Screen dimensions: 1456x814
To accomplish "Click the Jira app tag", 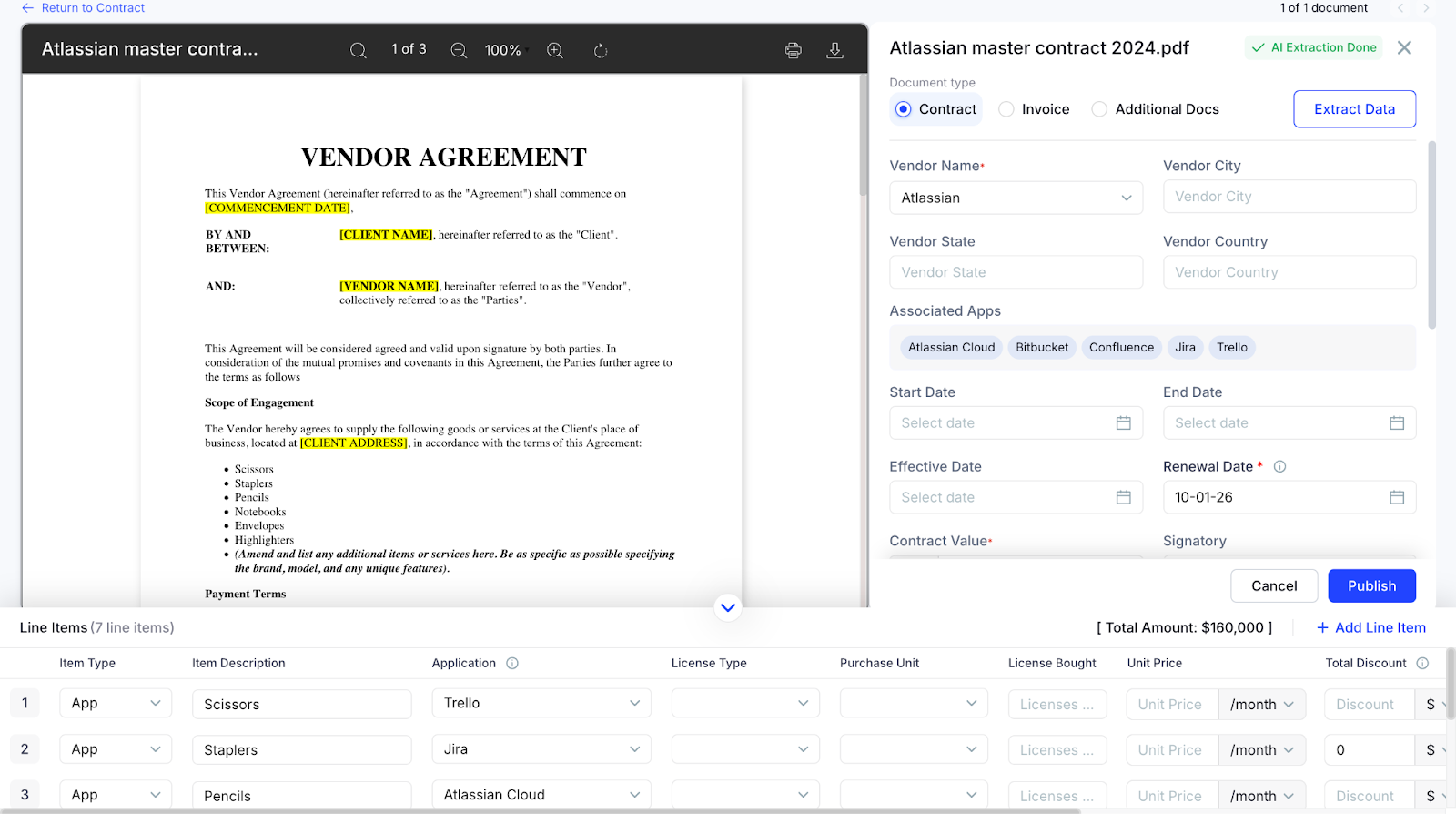I will click(x=1185, y=347).
